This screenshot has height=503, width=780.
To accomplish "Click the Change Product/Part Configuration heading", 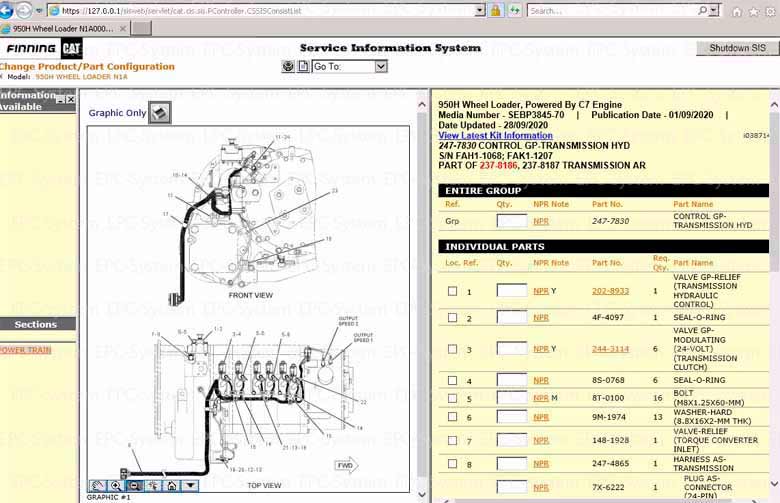I will (87, 66).
